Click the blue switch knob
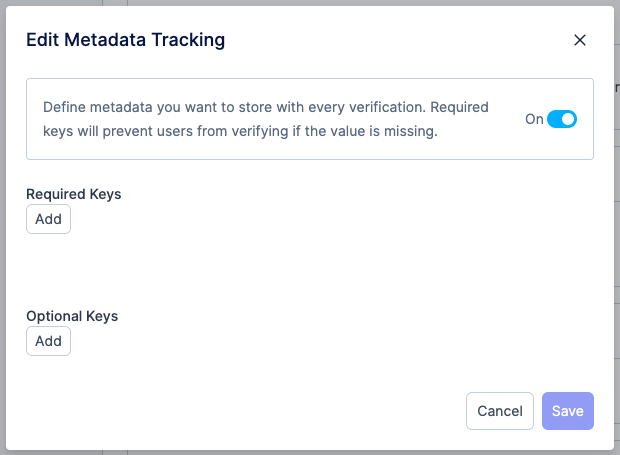This screenshot has width=620, height=455. [568, 119]
